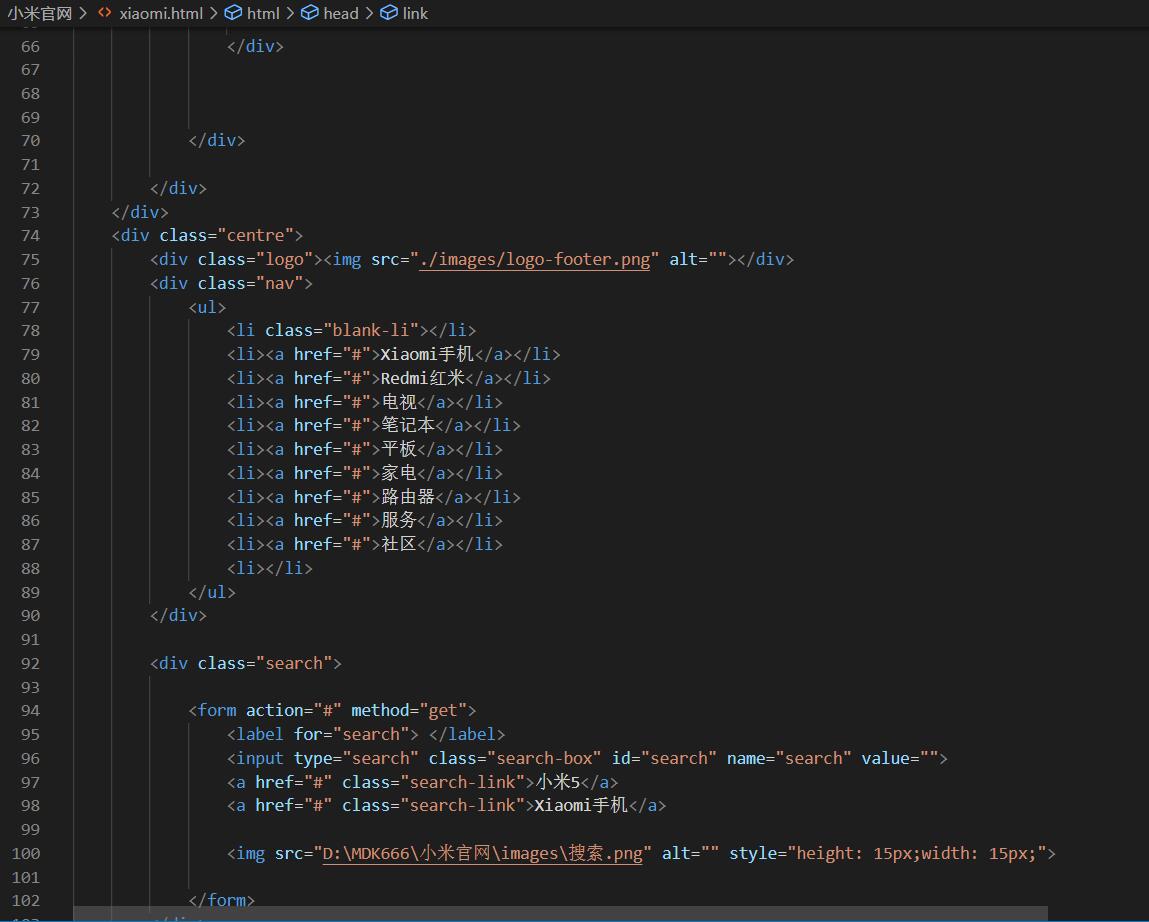Image resolution: width=1149 pixels, height=922 pixels.
Task: Open the logo-footer.png underlined link
Action: pos(535,259)
